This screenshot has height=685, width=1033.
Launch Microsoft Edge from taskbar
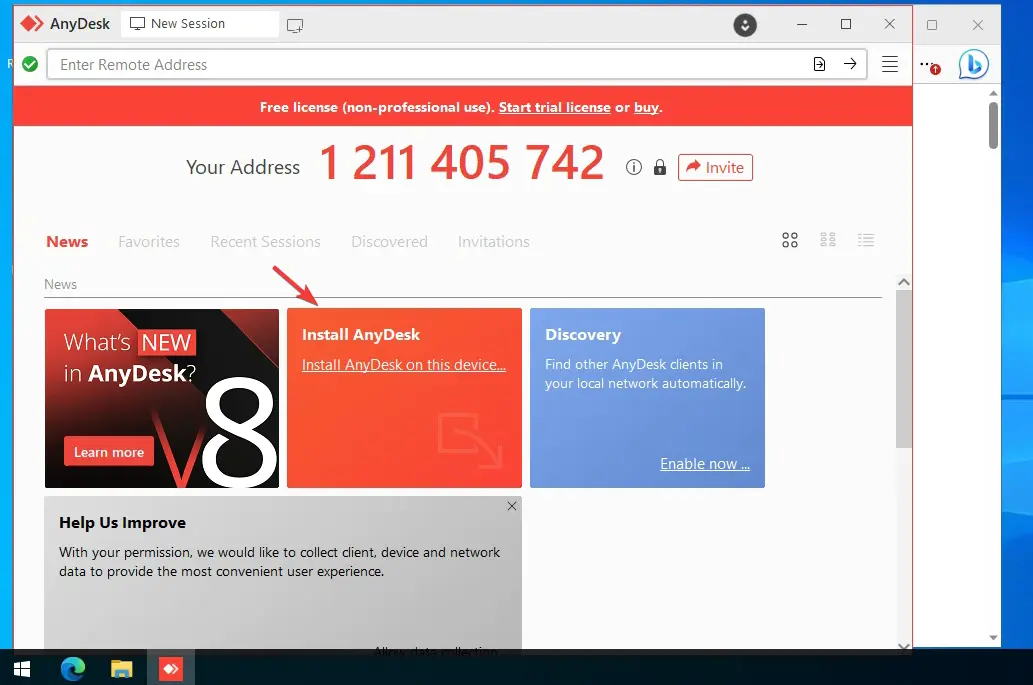72,669
